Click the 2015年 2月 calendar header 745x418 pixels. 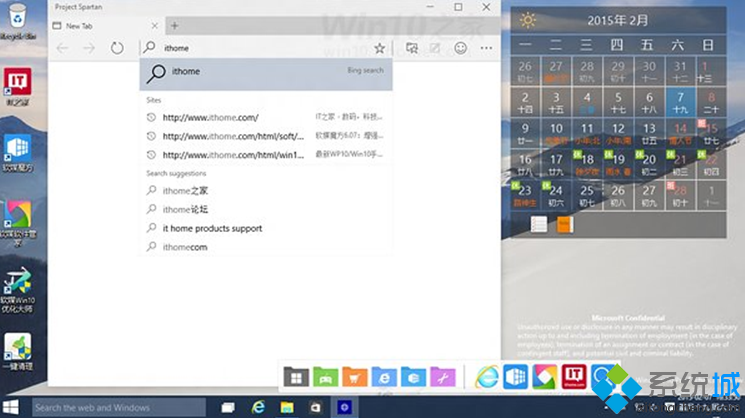pyautogui.click(x=618, y=20)
